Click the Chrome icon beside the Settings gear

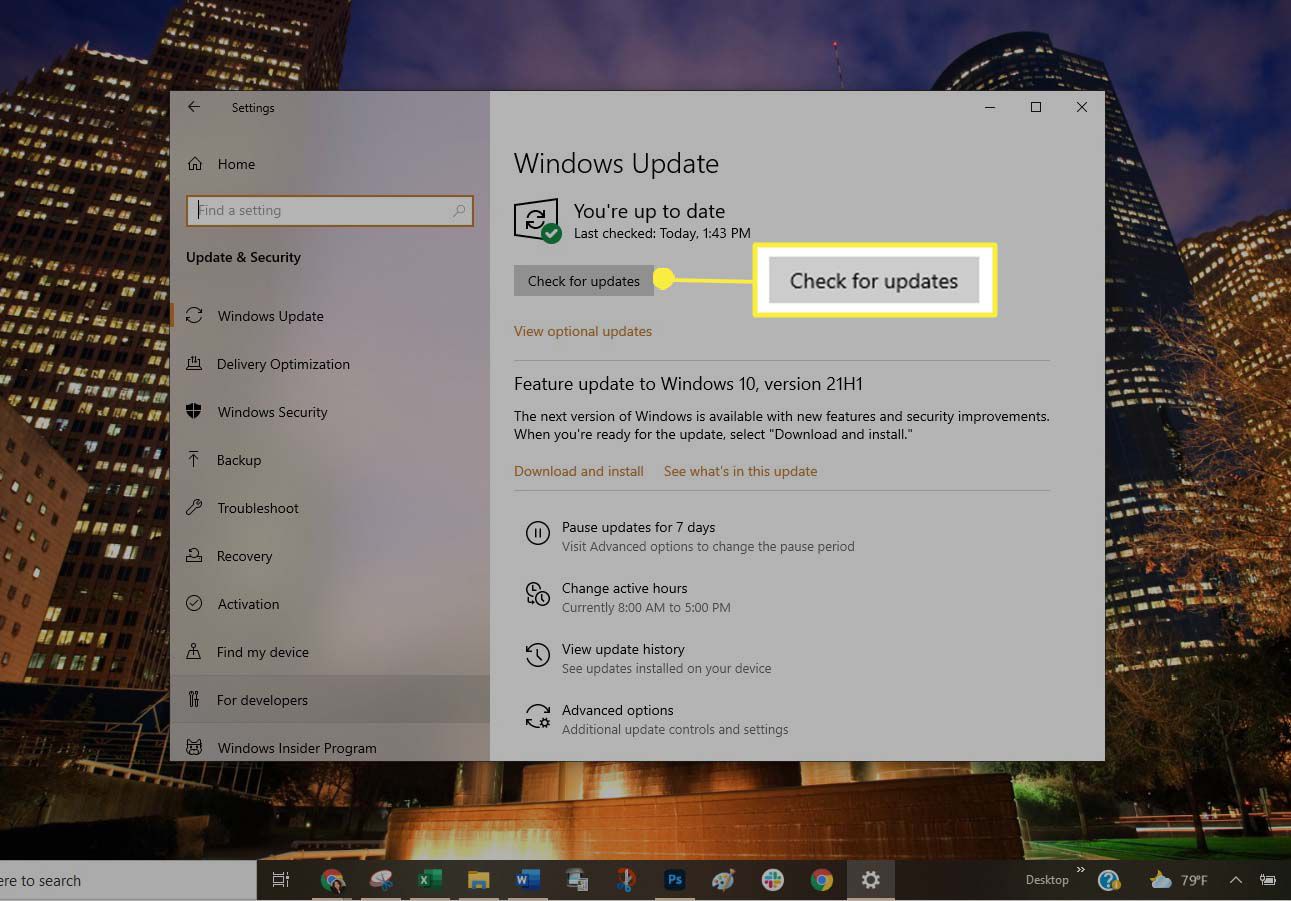tap(822, 880)
